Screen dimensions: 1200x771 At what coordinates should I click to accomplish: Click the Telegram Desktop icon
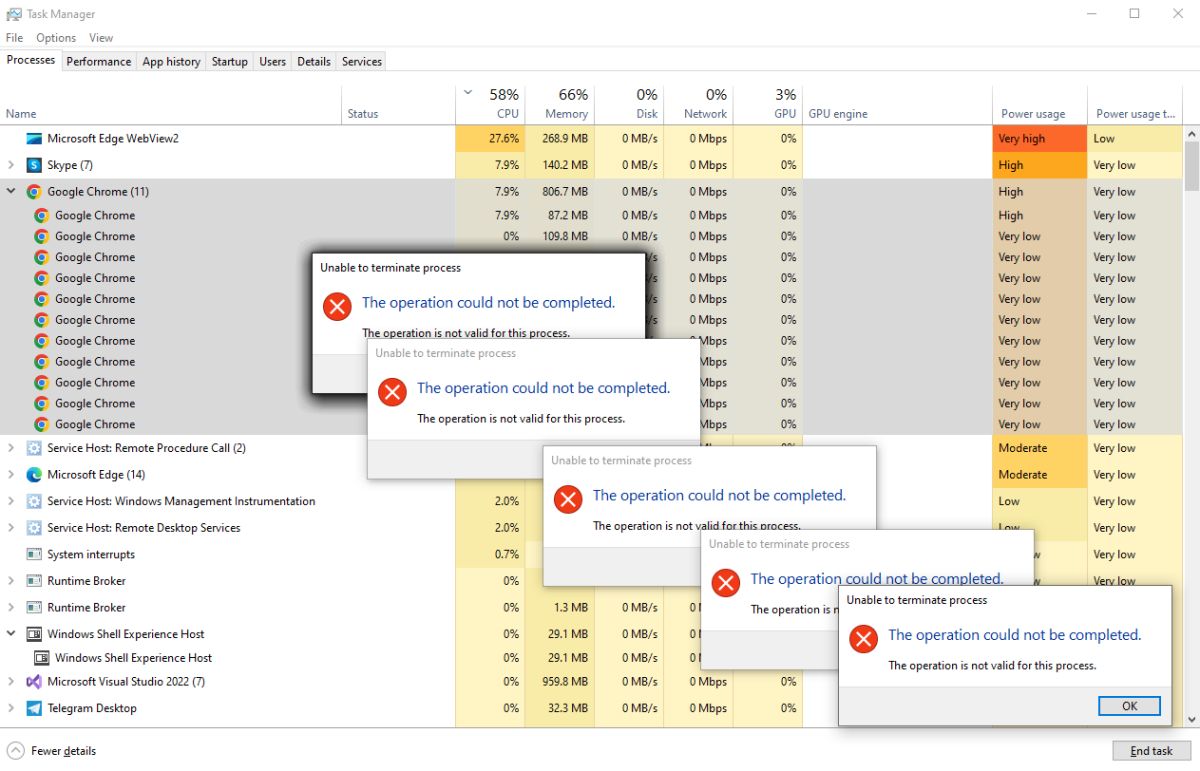(34, 708)
